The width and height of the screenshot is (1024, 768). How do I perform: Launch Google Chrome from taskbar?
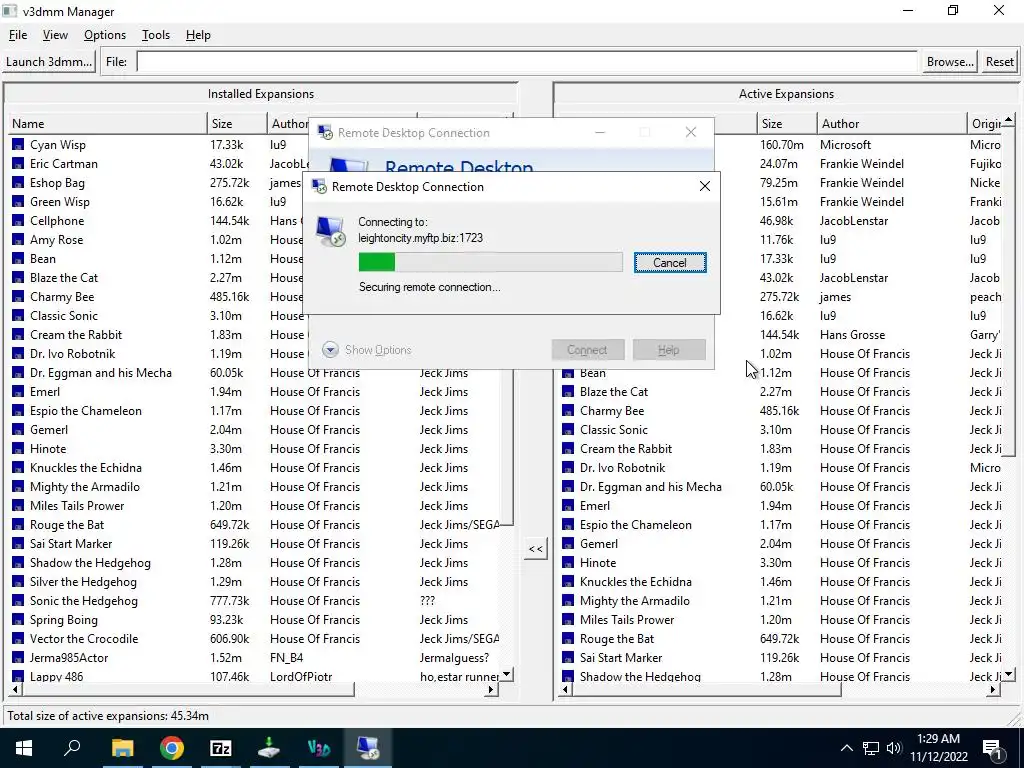(172, 748)
